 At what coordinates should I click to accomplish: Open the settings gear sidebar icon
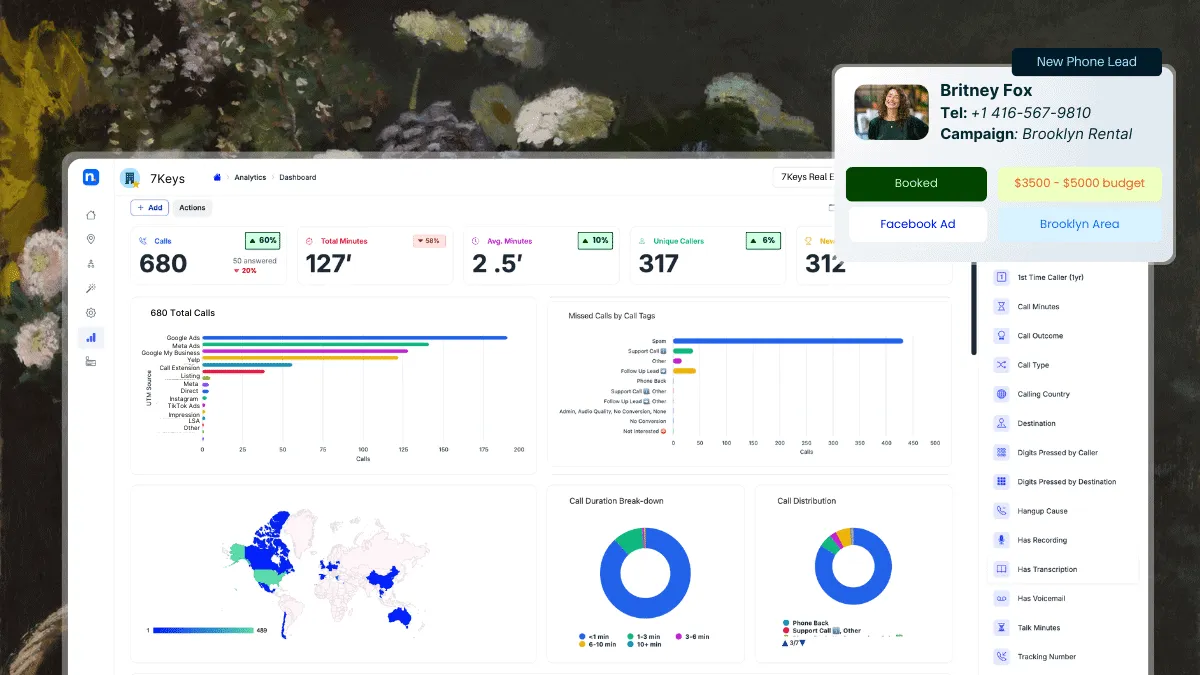click(91, 313)
